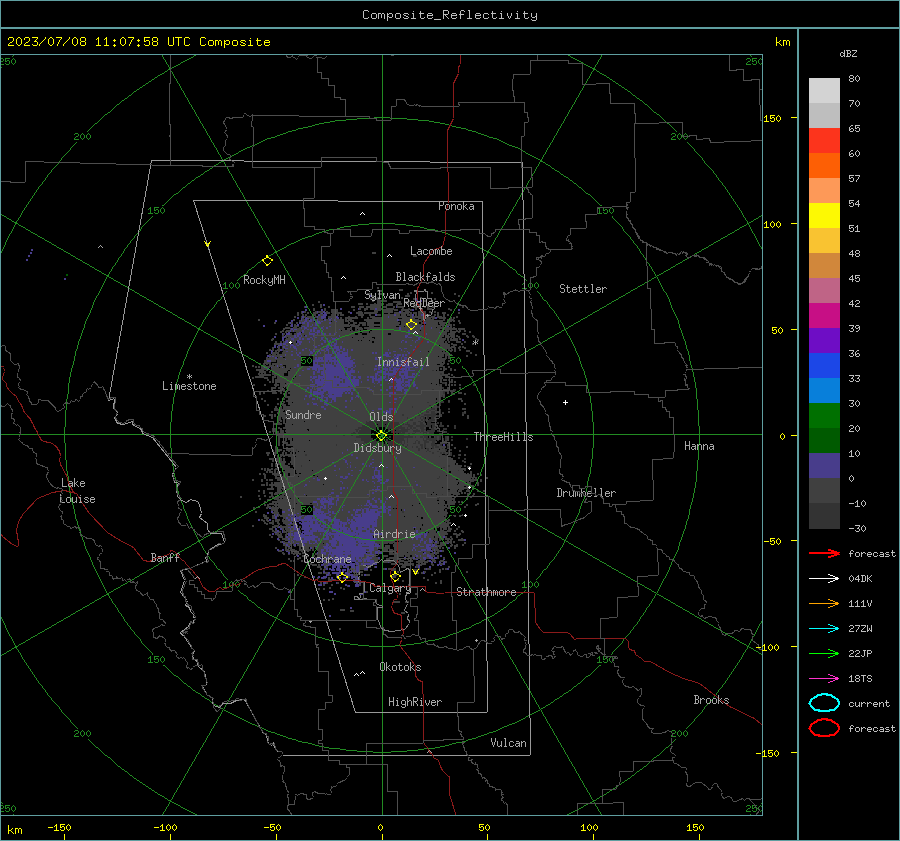The width and height of the screenshot is (900, 841).
Task: Click the Okotoks city label
Action: (x=400, y=667)
